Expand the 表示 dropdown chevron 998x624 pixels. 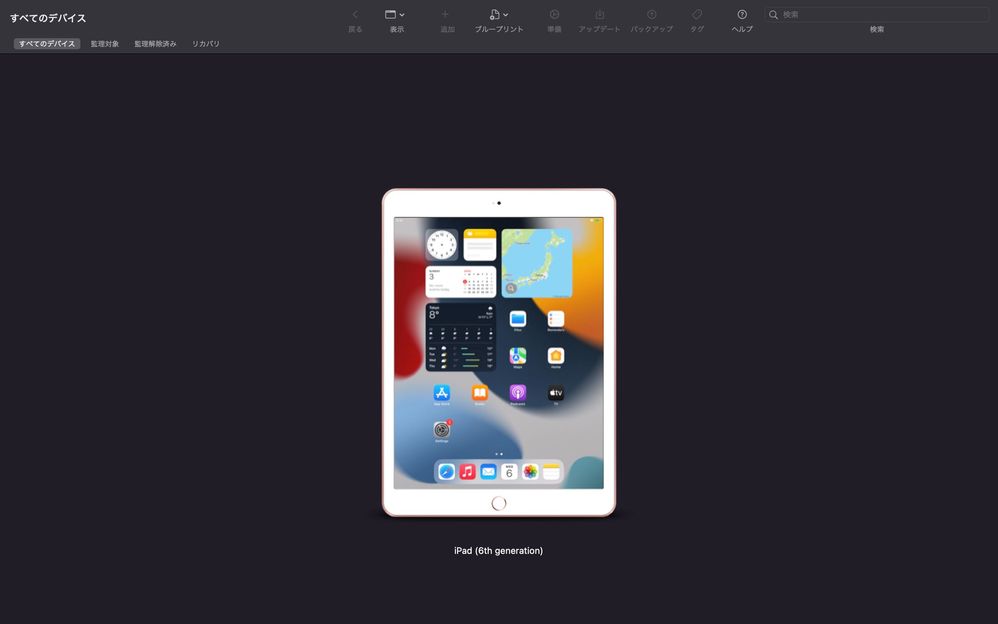(402, 15)
